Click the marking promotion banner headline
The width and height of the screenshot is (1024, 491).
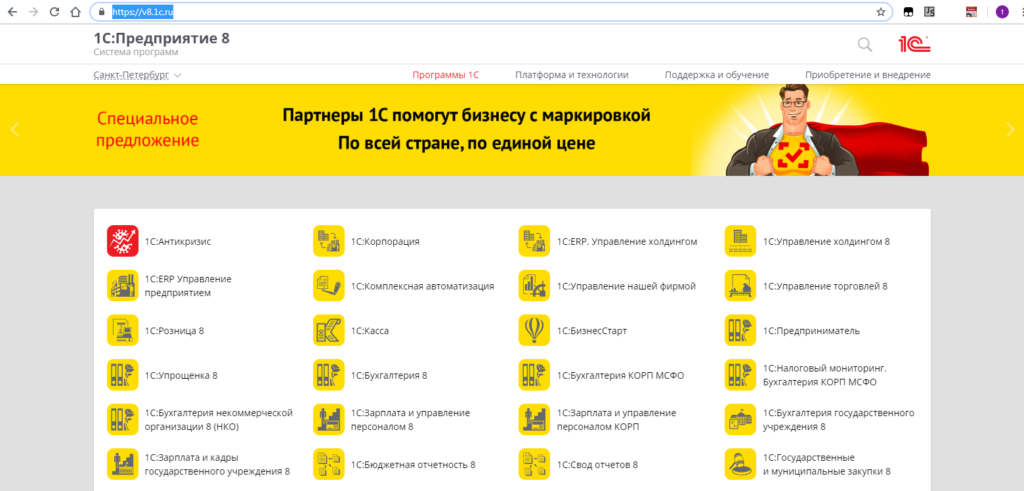[466, 130]
